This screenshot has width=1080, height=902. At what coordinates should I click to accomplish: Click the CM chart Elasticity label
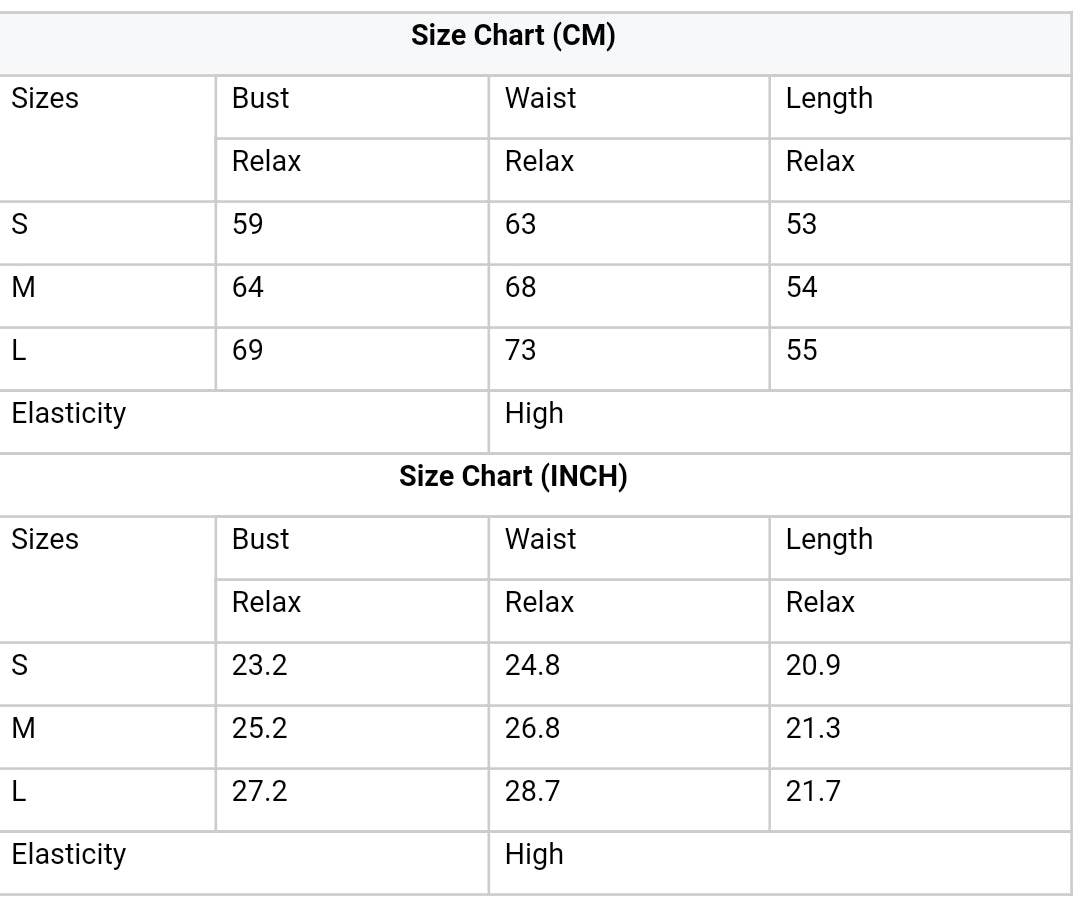[69, 414]
